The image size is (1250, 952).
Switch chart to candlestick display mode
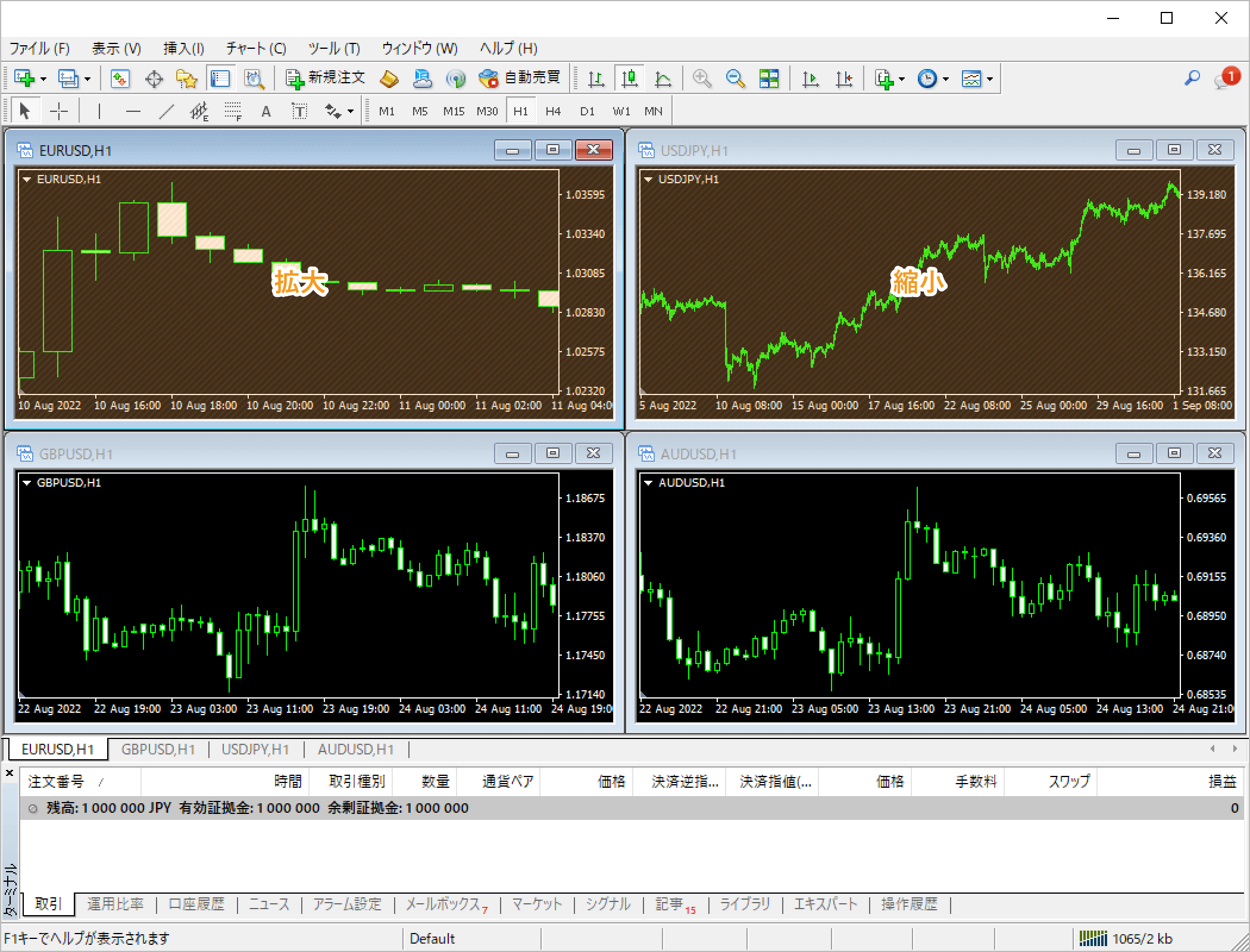coord(629,79)
